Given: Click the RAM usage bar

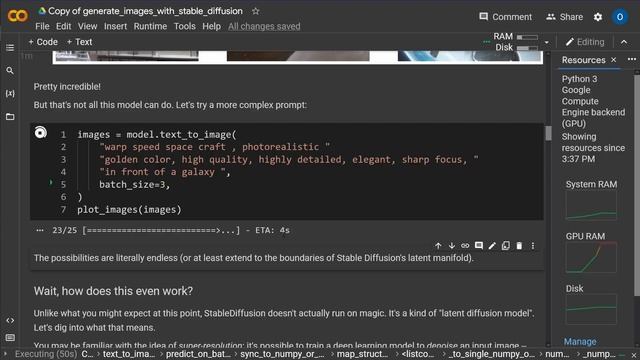Looking at the screenshot, I should click(527, 37).
